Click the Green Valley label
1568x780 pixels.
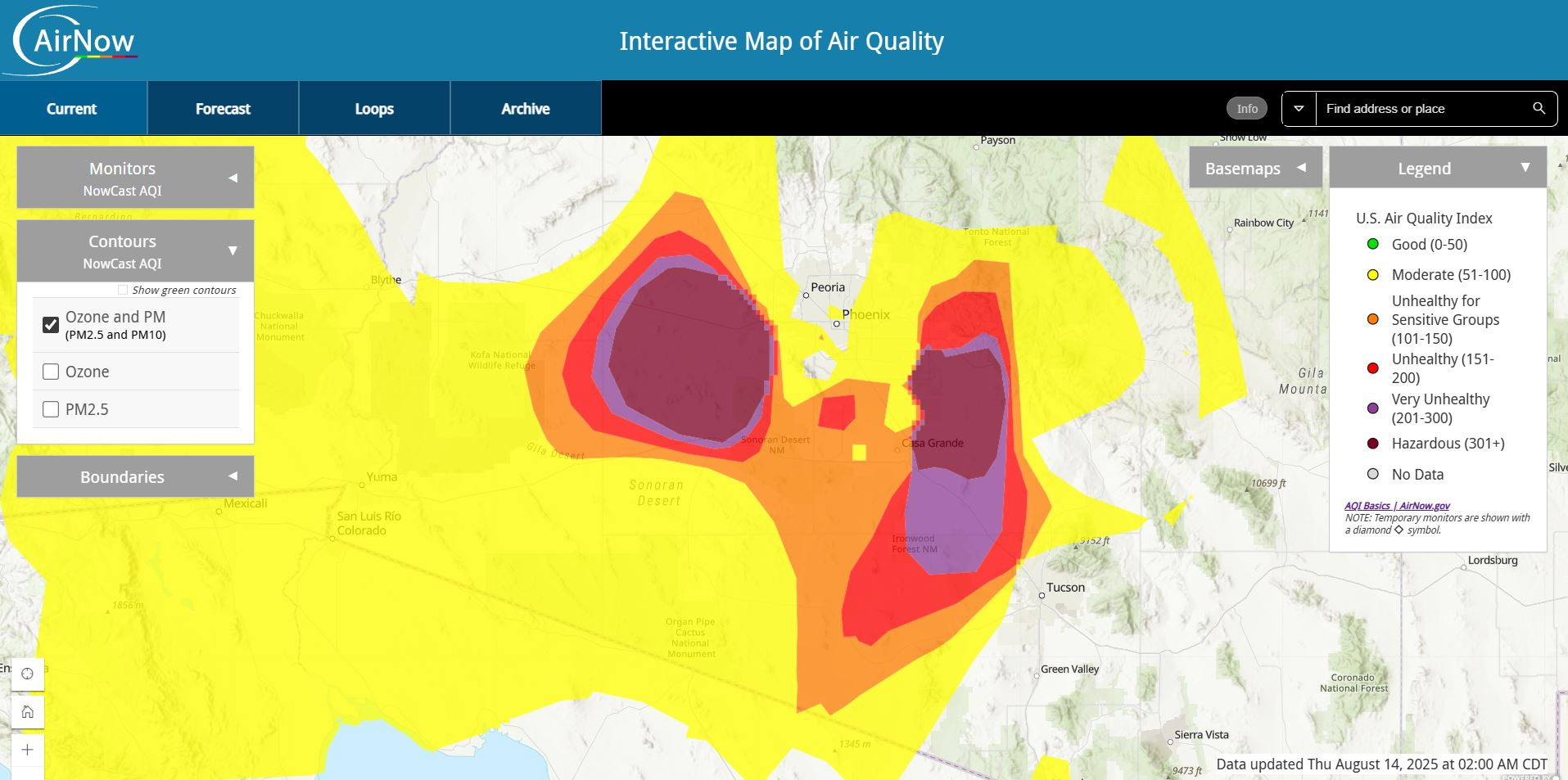click(1069, 670)
